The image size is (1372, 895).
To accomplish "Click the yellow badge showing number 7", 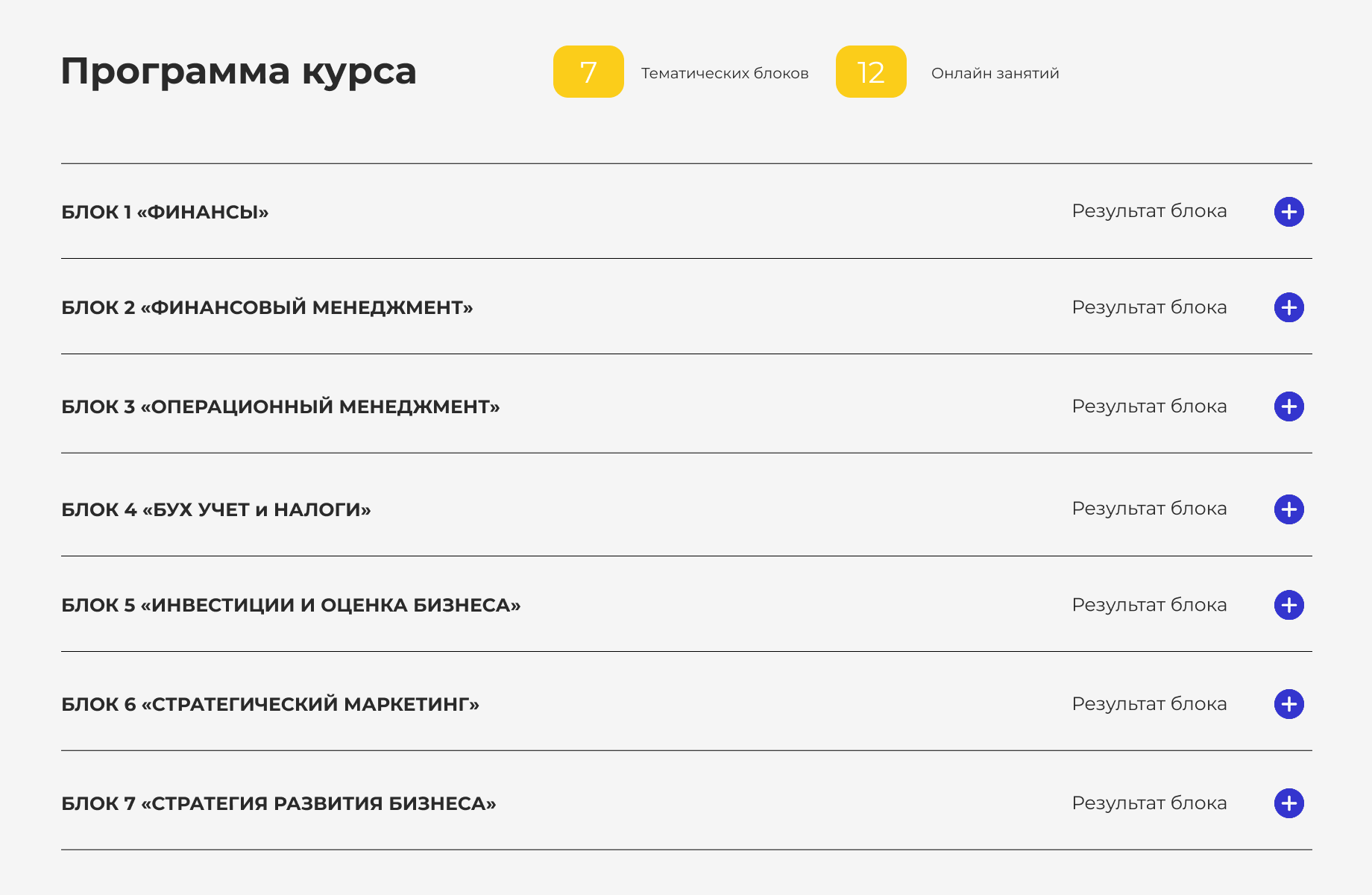I will tap(588, 72).
